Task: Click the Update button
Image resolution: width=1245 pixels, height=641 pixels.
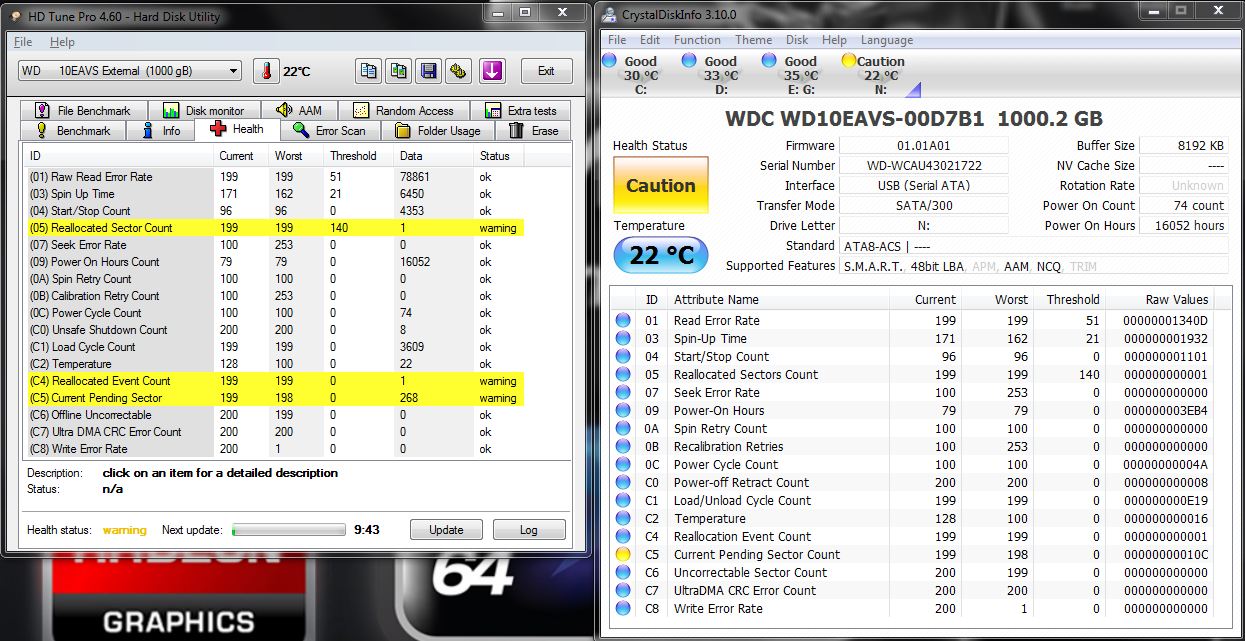Action: [x=446, y=530]
